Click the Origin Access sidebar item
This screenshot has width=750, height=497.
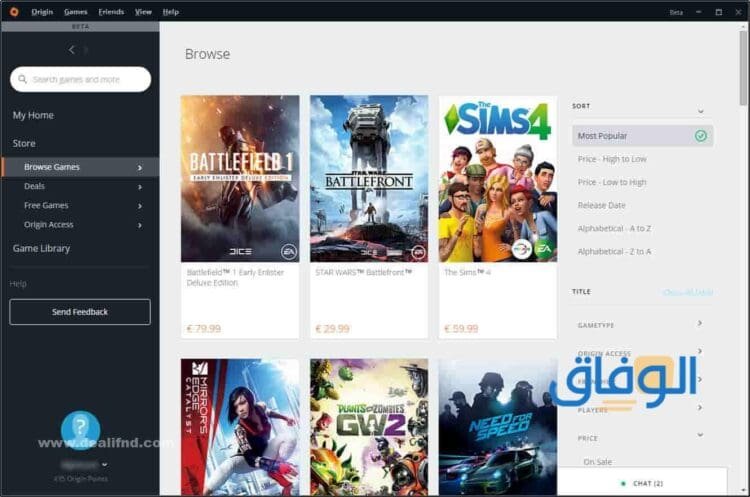(x=48, y=224)
